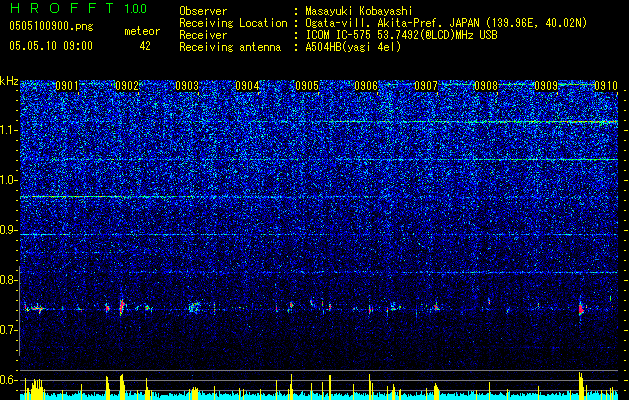Click the Receiving Location label

(233, 23)
